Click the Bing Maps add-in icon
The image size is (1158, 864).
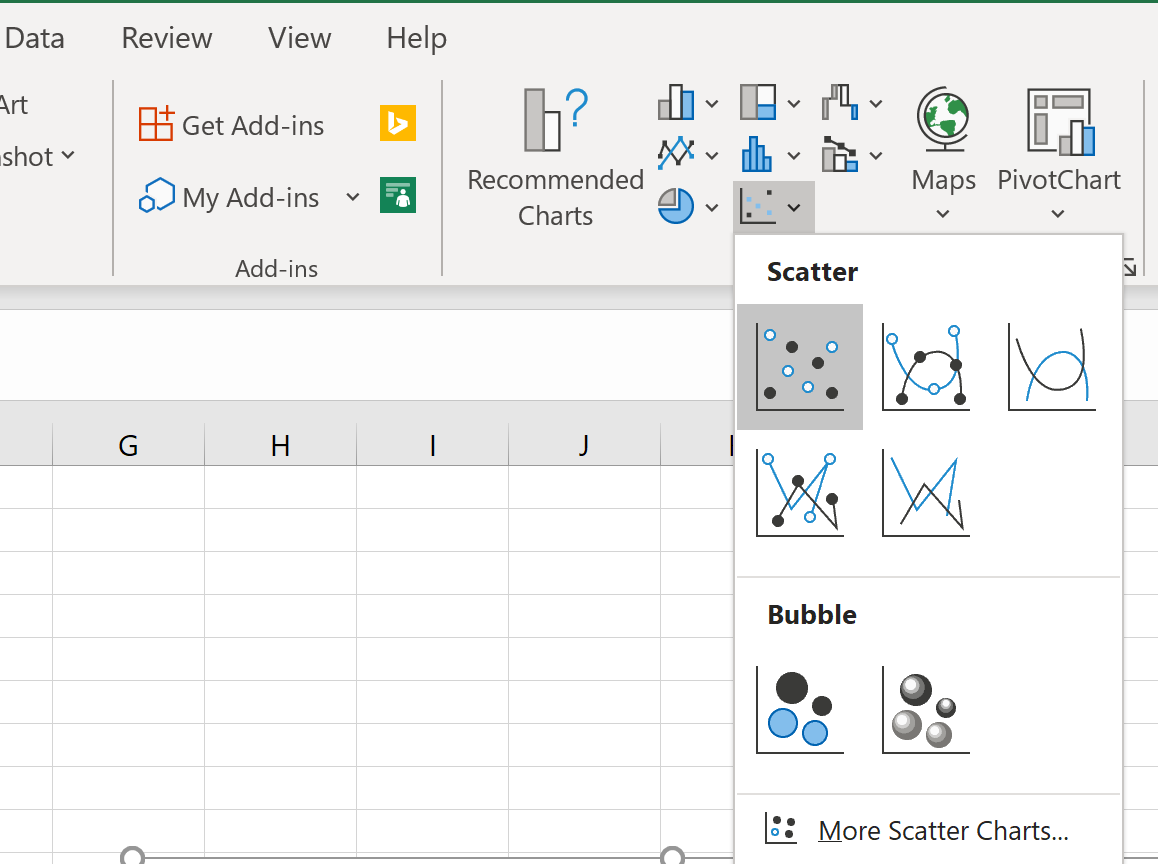point(397,124)
